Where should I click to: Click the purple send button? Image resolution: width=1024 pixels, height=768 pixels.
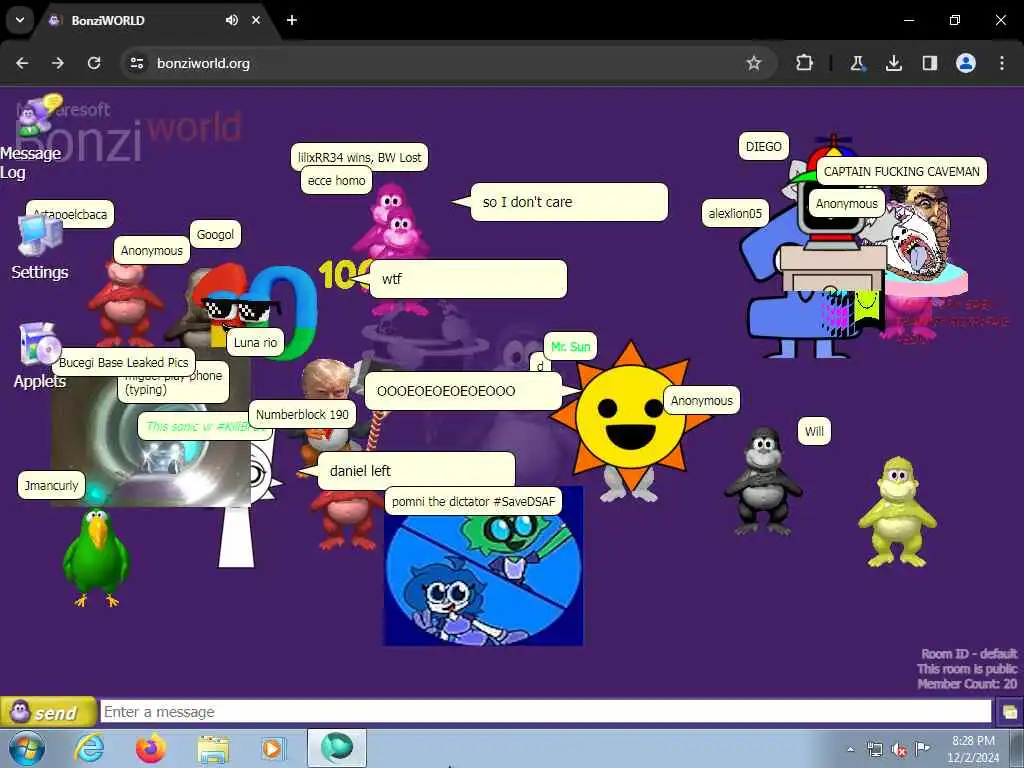tap(48, 712)
